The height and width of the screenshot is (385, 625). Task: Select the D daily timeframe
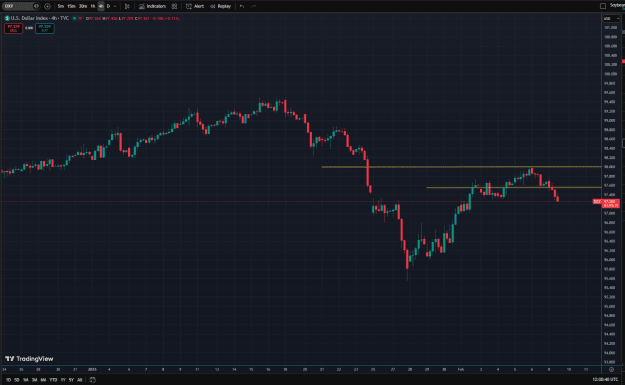[x=108, y=6]
